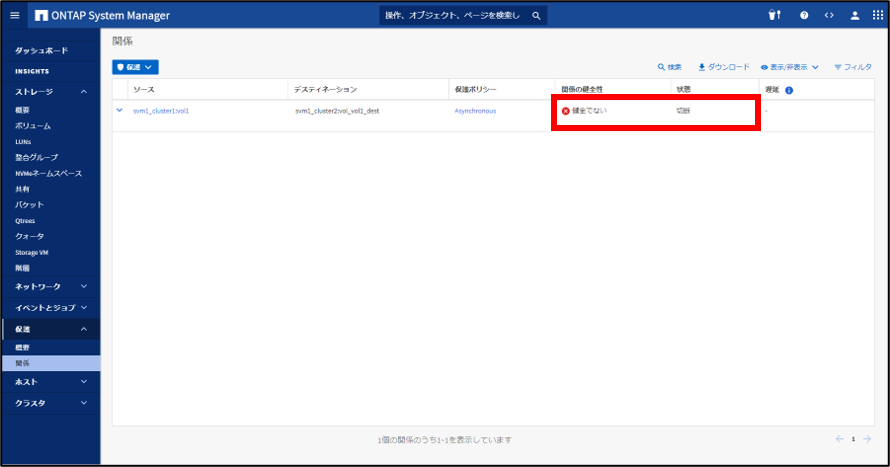This screenshot has height=467, width=890.
Task: Open the 保護 dropdown button
Action: coord(135,67)
